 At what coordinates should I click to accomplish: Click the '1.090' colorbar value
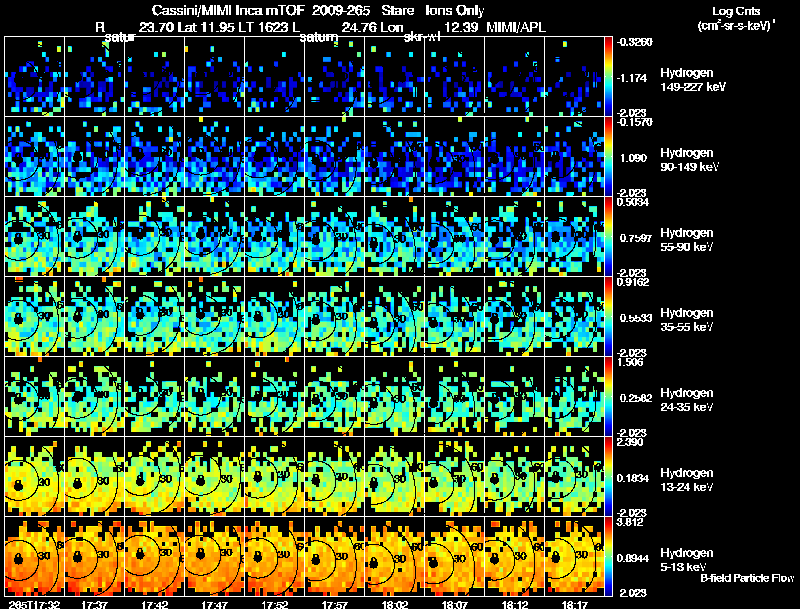(x=633, y=158)
